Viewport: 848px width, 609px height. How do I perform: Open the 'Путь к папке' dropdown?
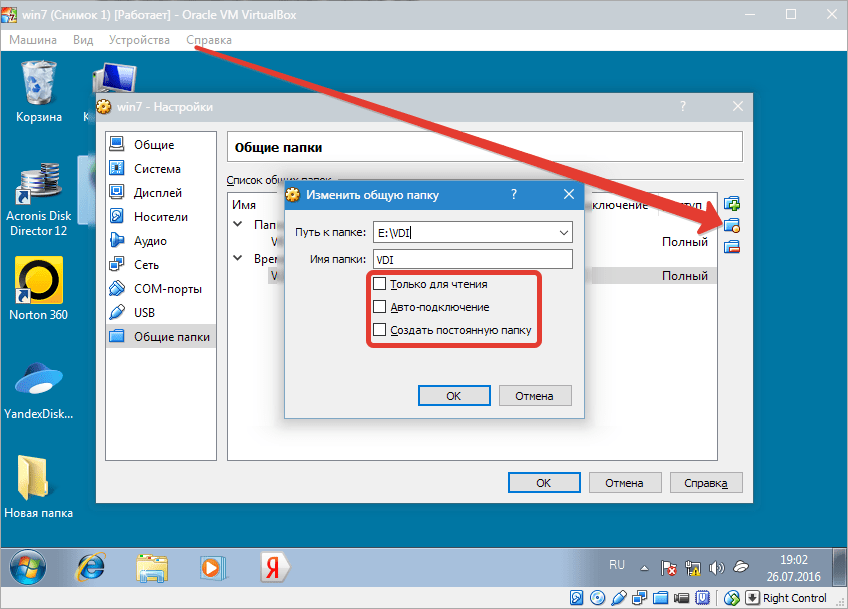tap(562, 233)
